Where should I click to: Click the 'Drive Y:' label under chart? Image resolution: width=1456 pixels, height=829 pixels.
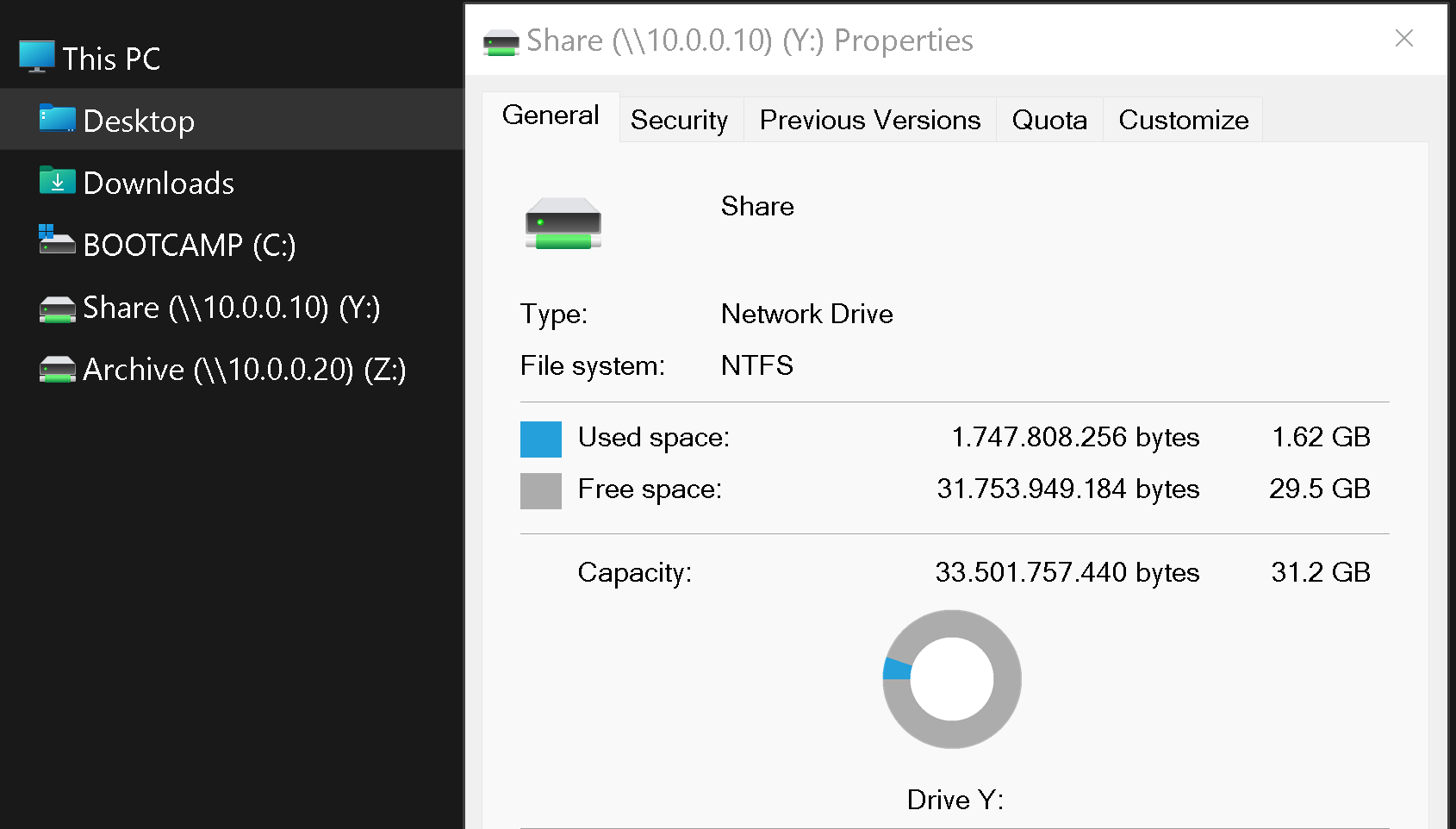tap(955, 800)
